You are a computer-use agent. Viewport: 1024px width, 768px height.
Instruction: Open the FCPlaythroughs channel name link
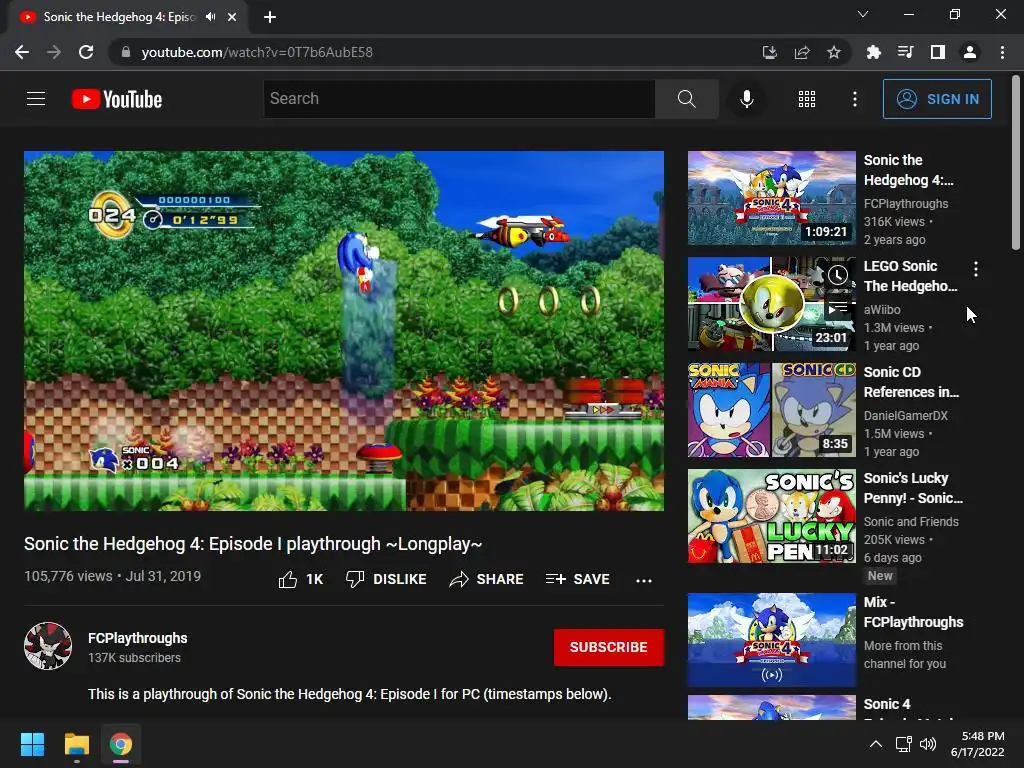click(137, 638)
